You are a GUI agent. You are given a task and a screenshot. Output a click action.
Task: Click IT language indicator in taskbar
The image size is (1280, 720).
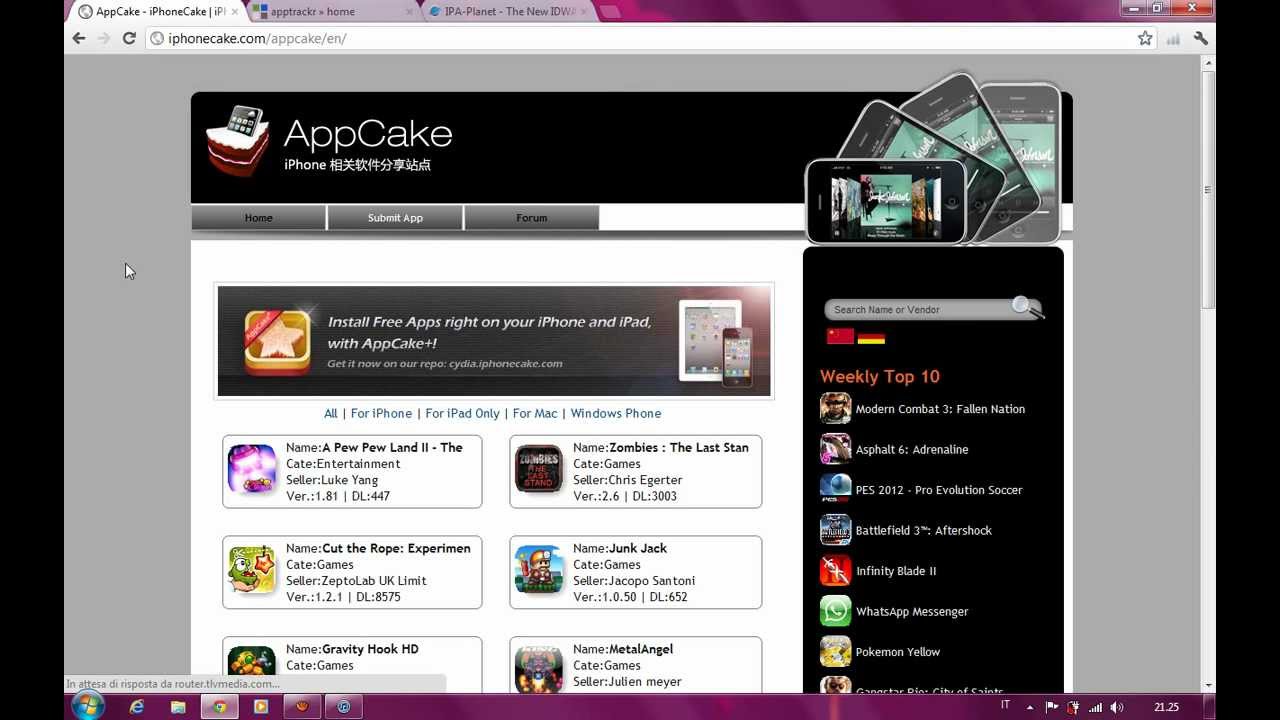pyautogui.click(x=1005, y=705)
